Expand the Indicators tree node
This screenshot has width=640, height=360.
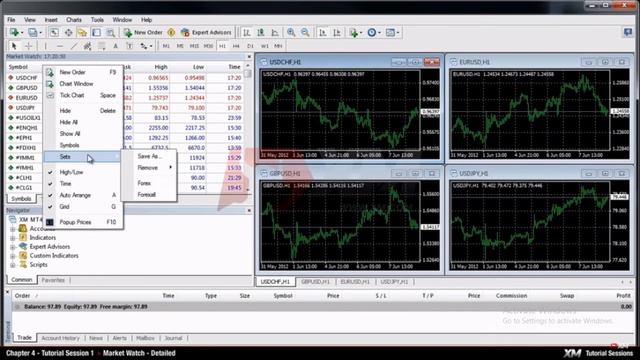pos(13,238)
